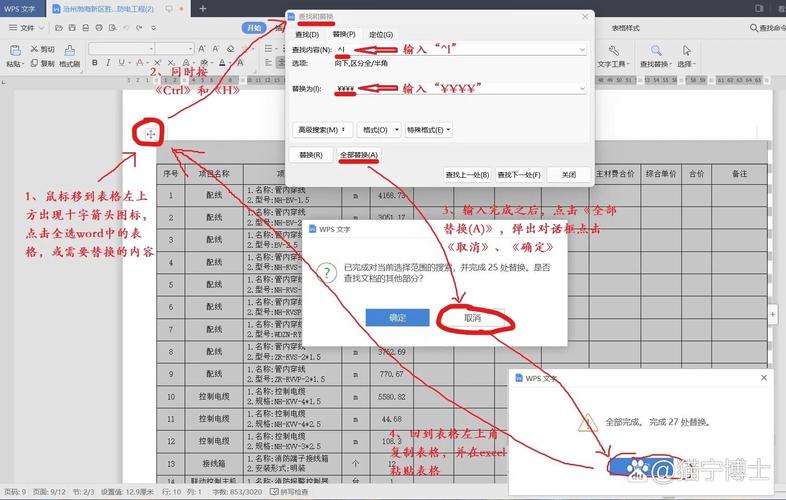Open the 文件 menu
Image resolution: width=786 pixels, height=500 pixels.
(27, 28)
